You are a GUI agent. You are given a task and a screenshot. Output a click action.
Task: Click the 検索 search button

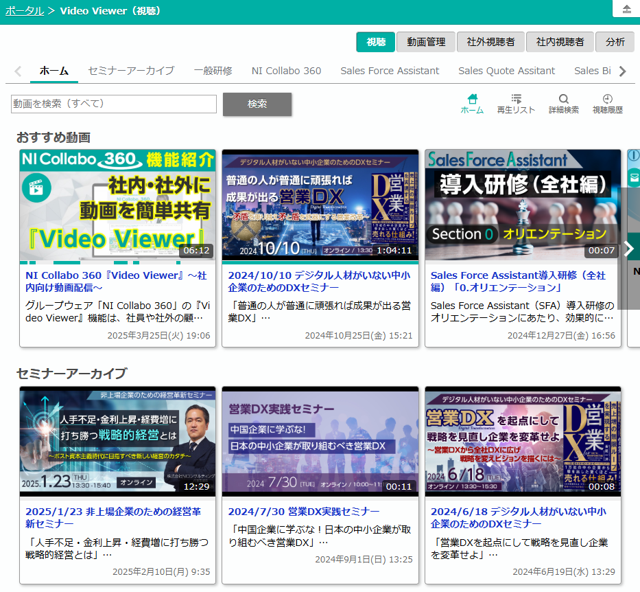(257, 104)
